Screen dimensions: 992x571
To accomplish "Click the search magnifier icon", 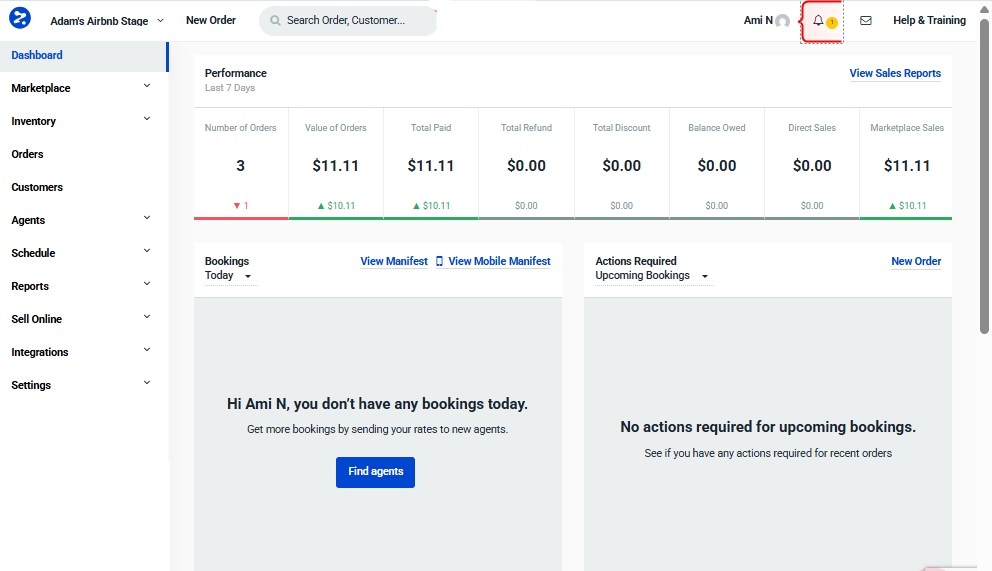I will point(275,20).
